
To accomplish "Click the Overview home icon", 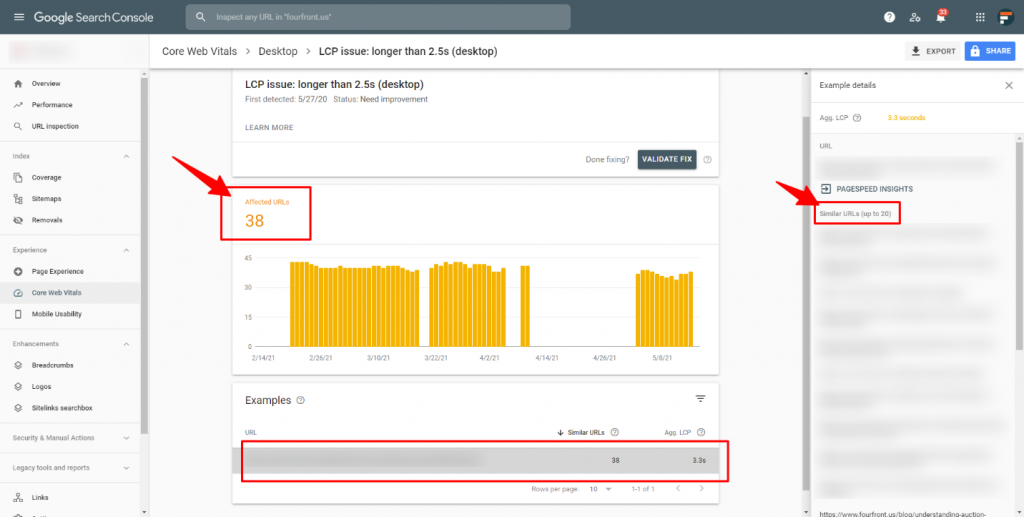I will point(18,84).
